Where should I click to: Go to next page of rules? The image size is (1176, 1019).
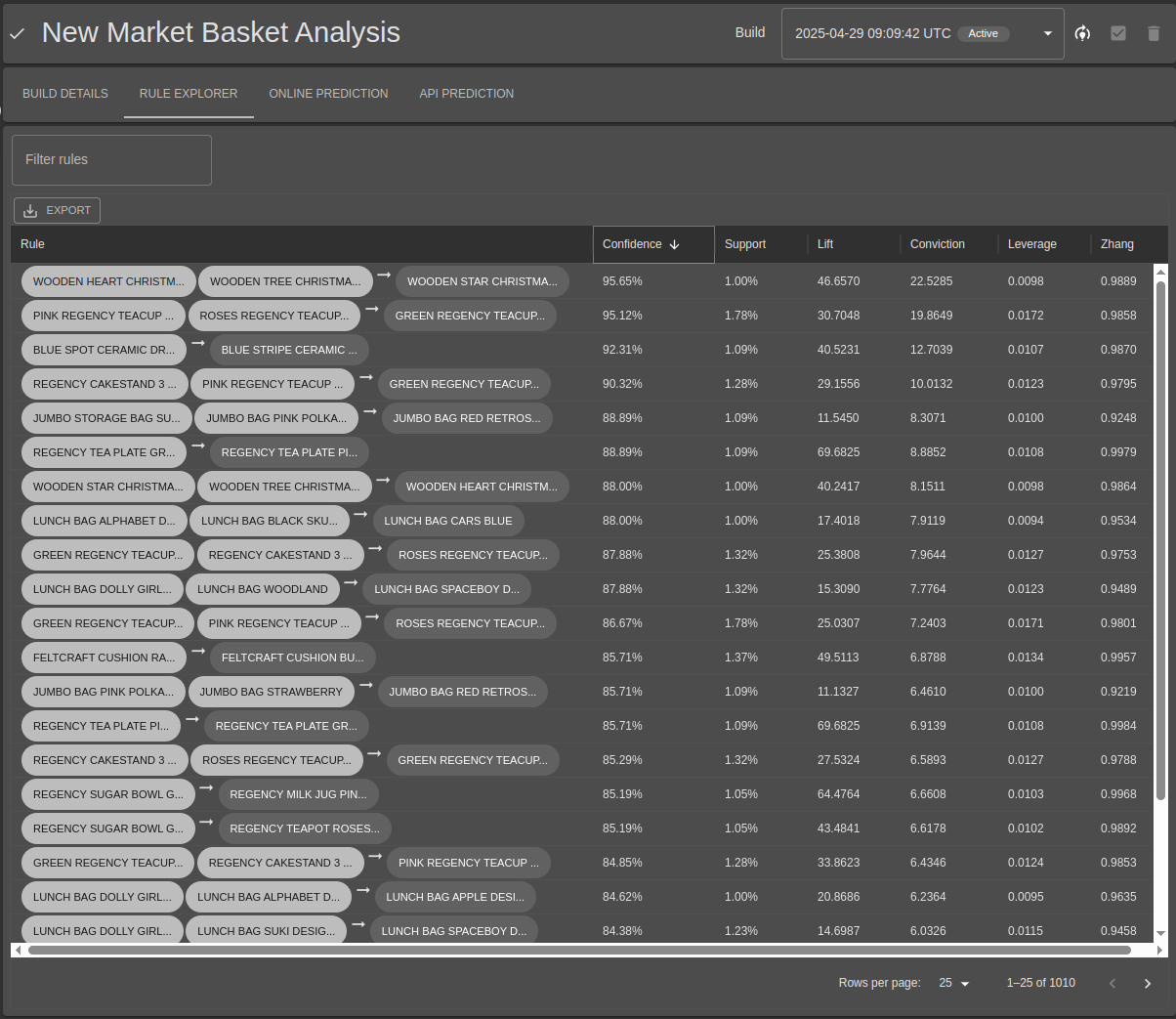[x=1148, y=983]
